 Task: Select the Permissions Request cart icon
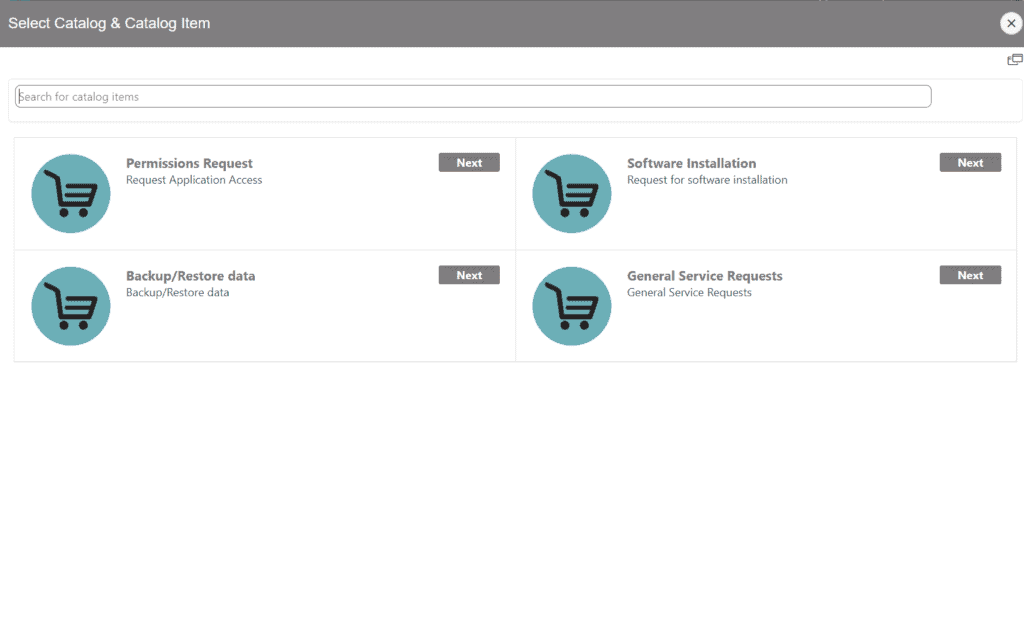(x=70, y=193)
